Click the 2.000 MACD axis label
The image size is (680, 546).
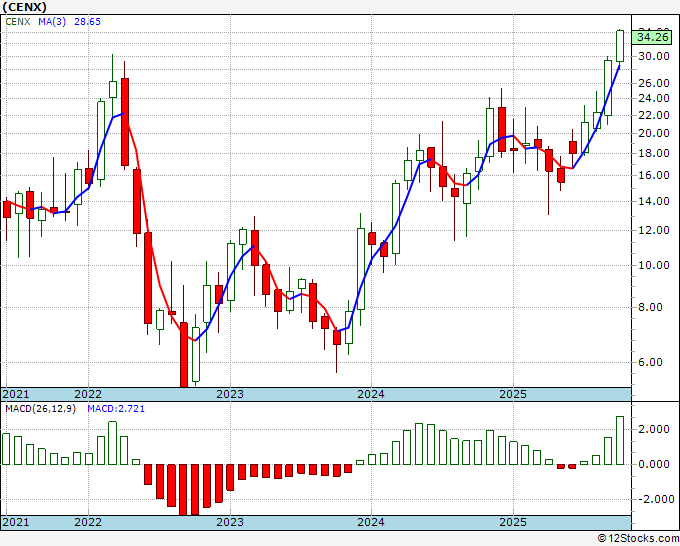(654, 429)
